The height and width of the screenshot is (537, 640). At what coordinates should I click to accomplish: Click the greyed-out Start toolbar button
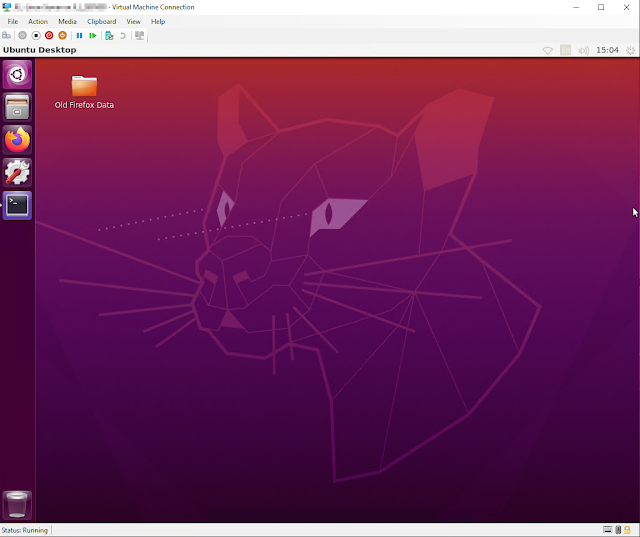tap(22, 36)
